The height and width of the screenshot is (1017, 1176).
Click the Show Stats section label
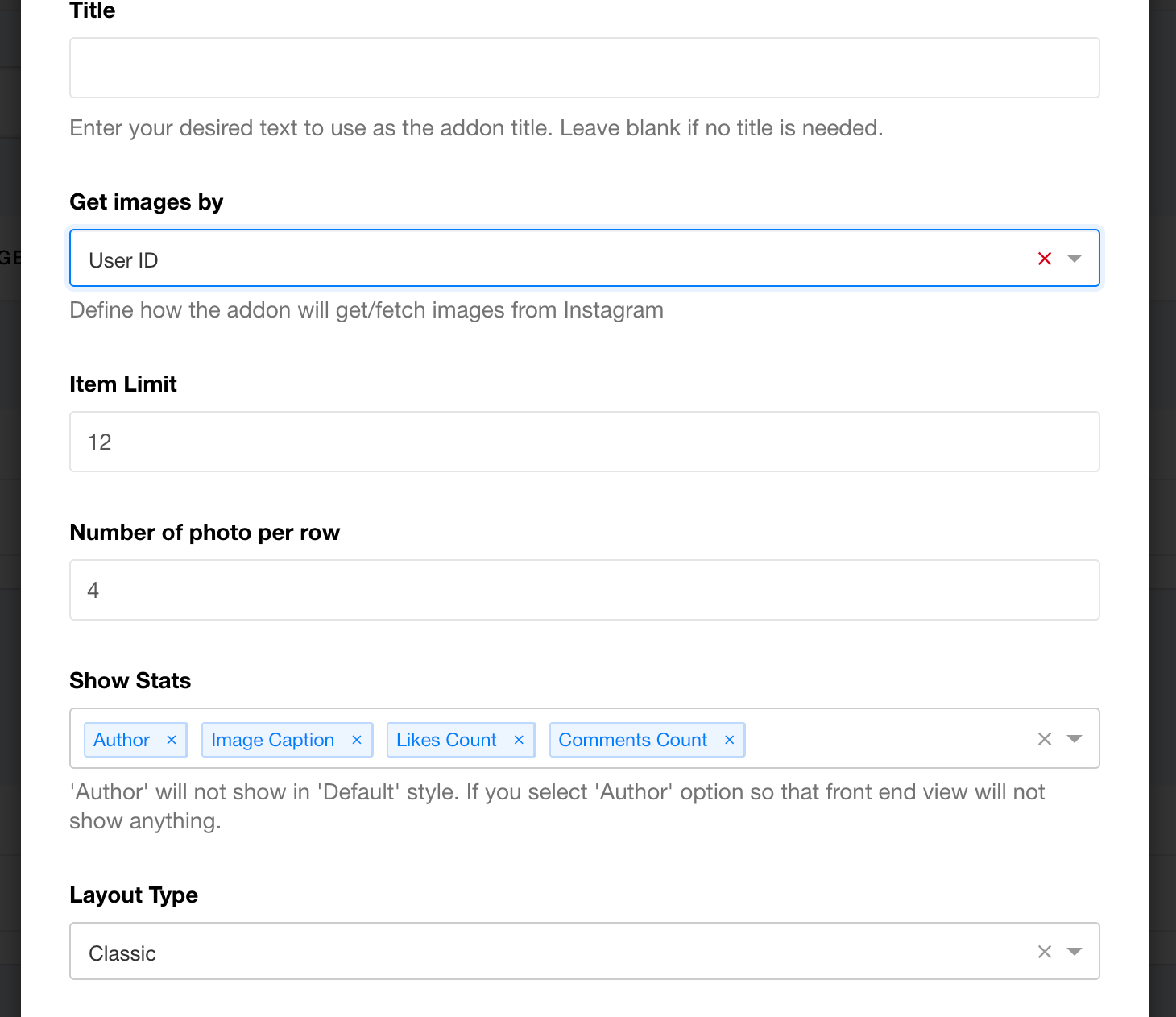pos(130,680)
